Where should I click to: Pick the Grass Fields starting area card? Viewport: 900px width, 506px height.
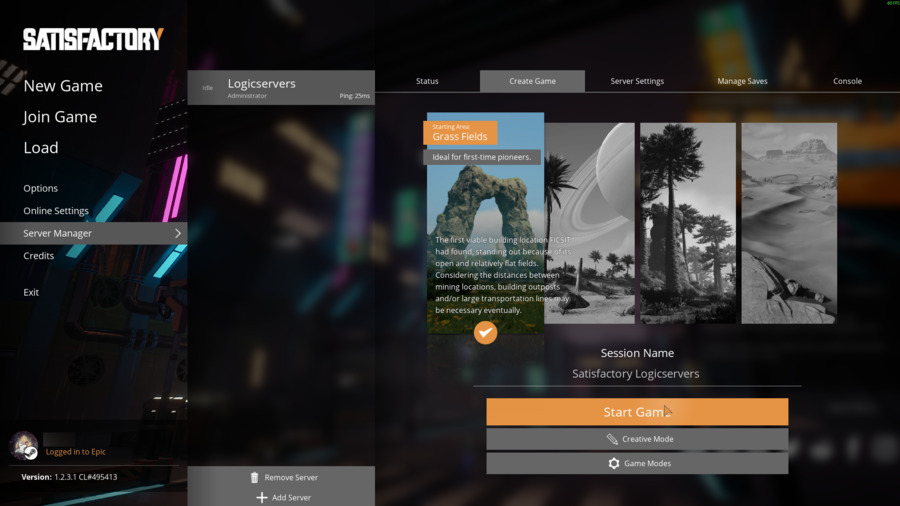click(485, 224)
